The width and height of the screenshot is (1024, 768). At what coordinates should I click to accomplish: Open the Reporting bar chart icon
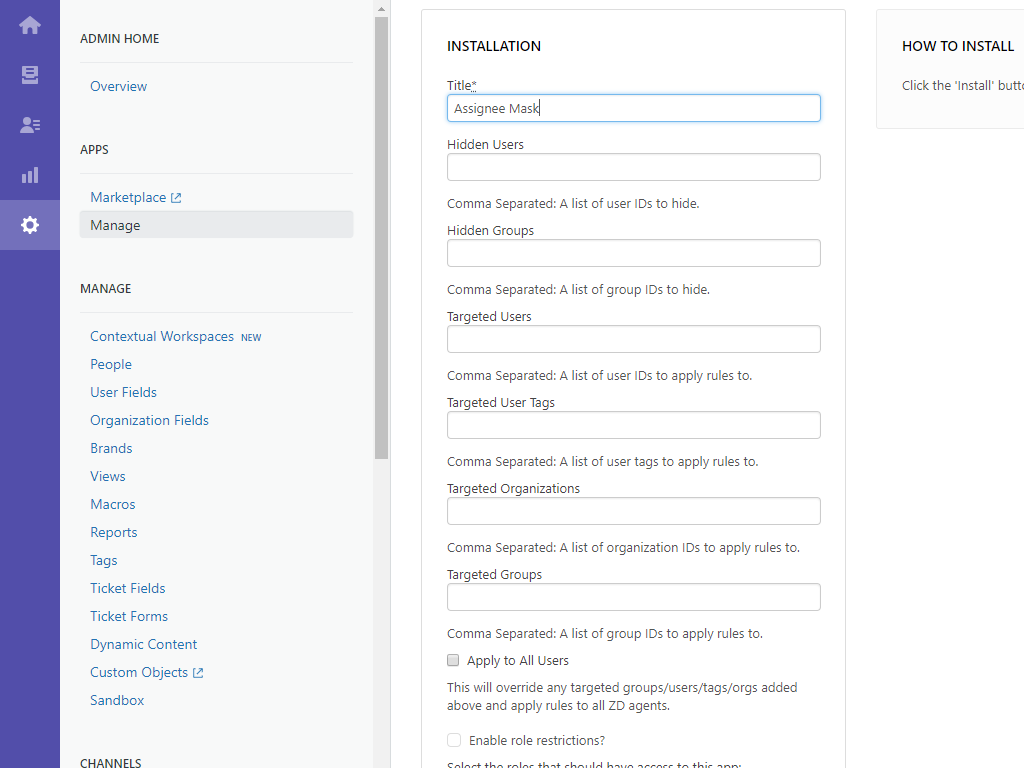[30, 175]
